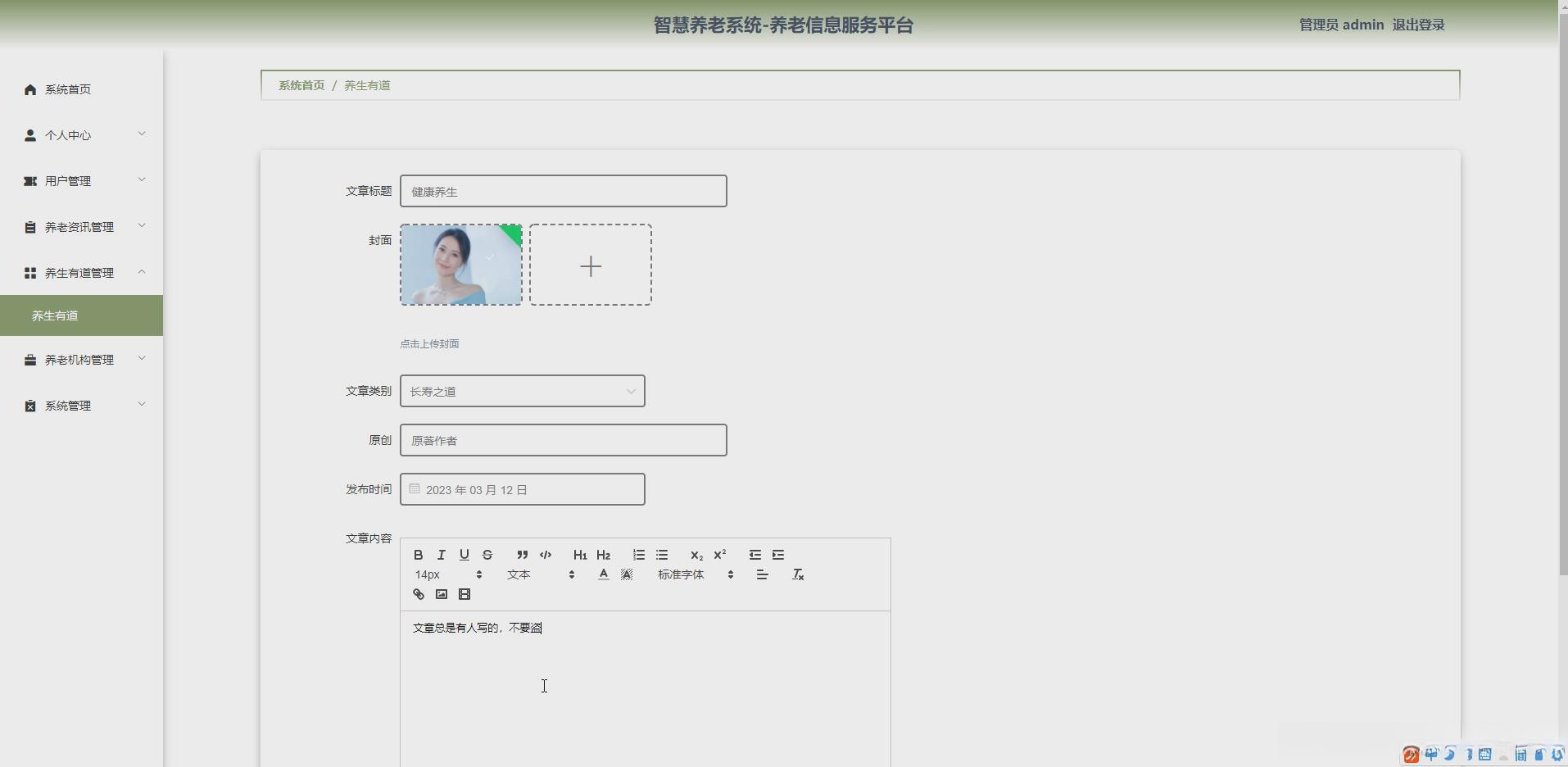
Task: Open the code view in the editor
Action: click(546, 555)
